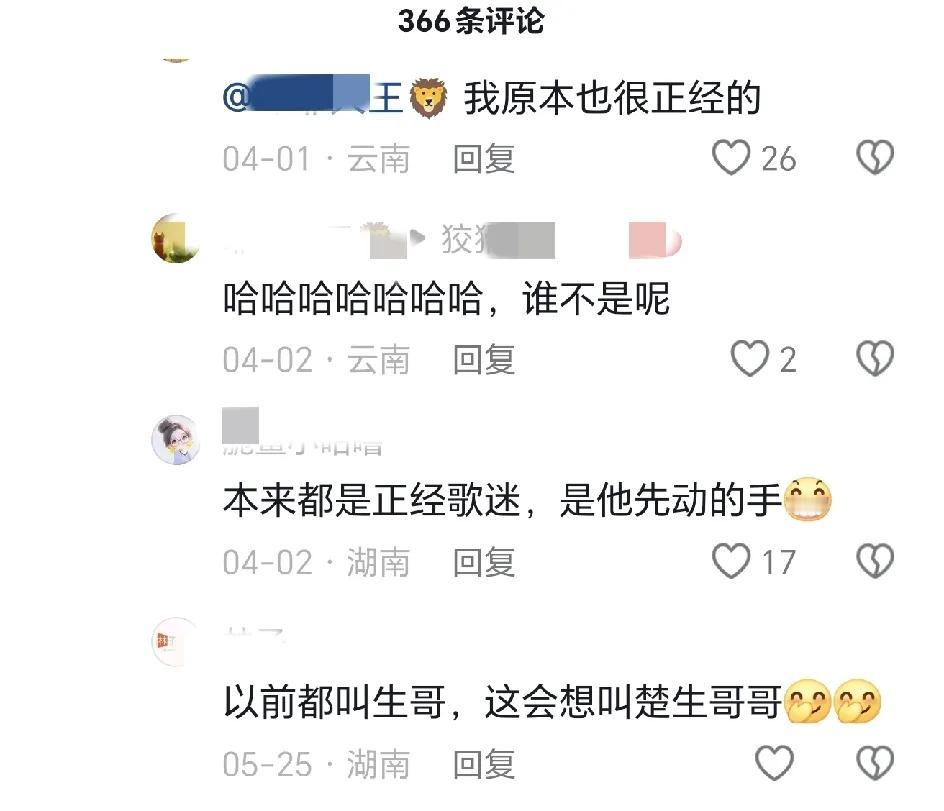The width and height of the screenshot is (944, 811).
Task: Open the mentioned user link with lion emoji
Action: point(335,96)
